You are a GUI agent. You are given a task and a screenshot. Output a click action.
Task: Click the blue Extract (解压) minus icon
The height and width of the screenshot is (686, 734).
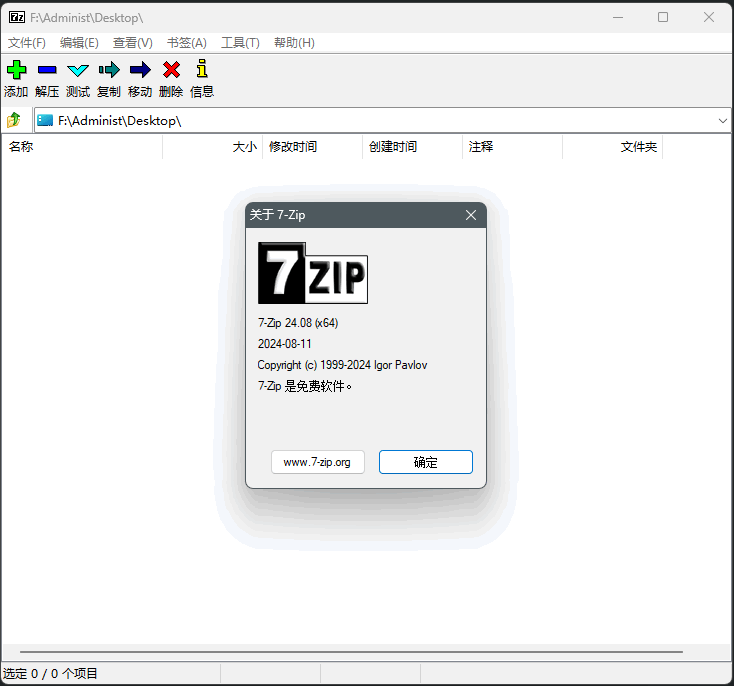[x=47, y=70]
